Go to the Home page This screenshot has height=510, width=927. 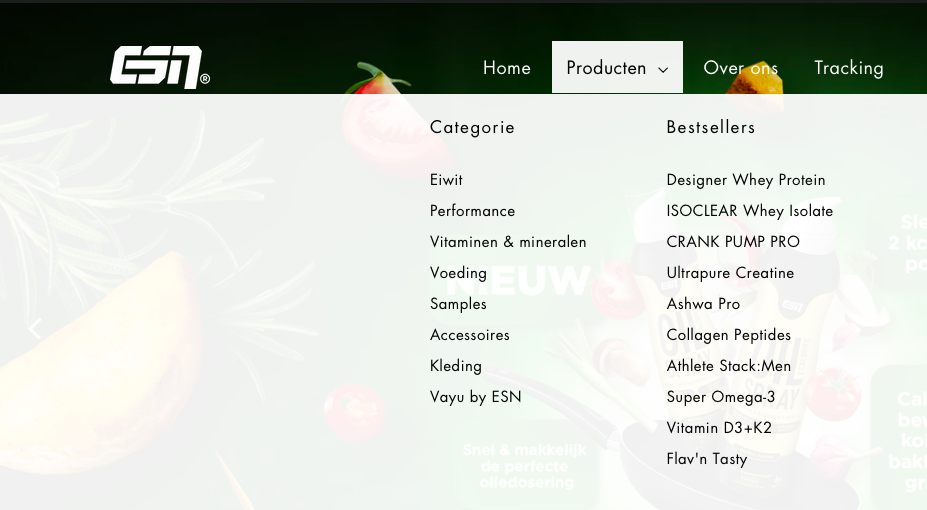[507, 68]
